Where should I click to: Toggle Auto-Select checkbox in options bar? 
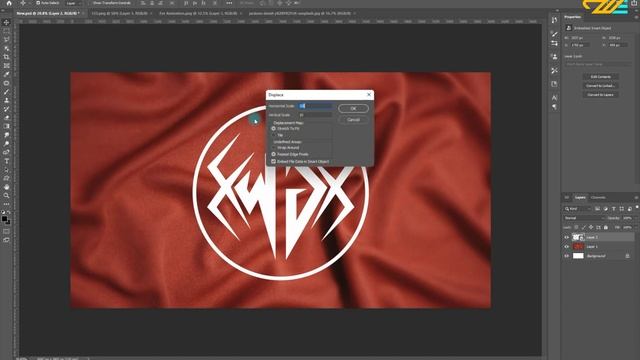click(x=38, y=3)
